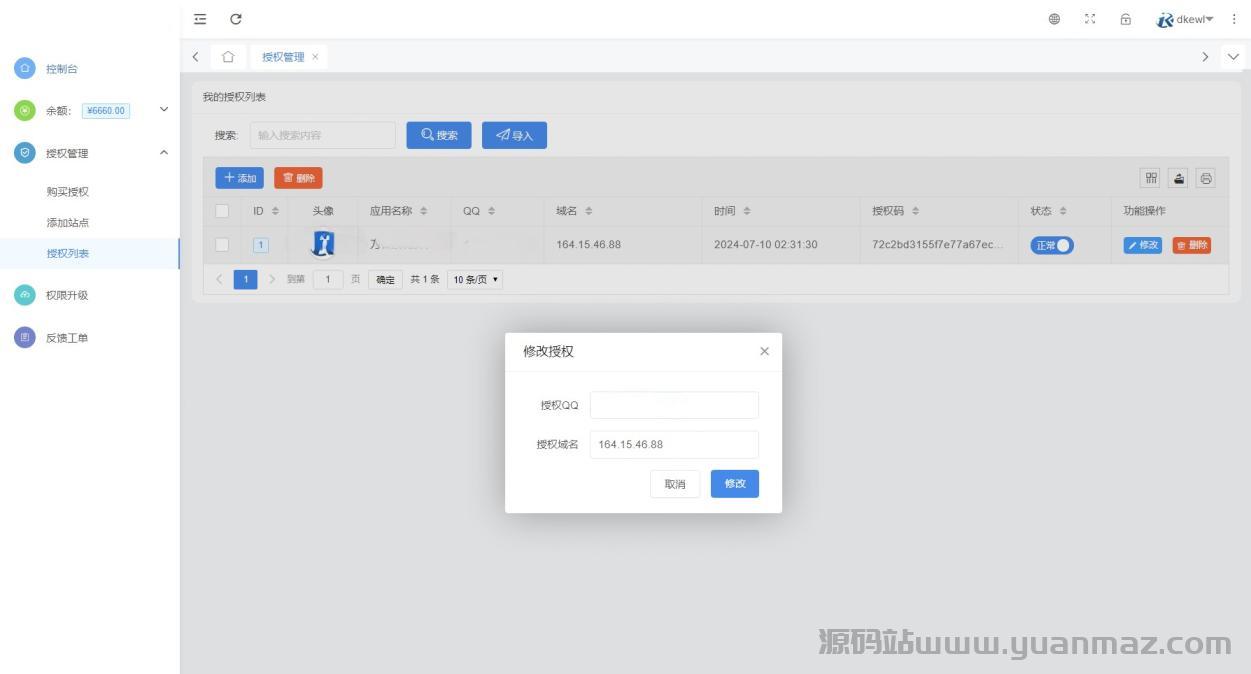Open the globe website icon
The height and width of the screenshot is (674, 1251).
[1054, 19]
